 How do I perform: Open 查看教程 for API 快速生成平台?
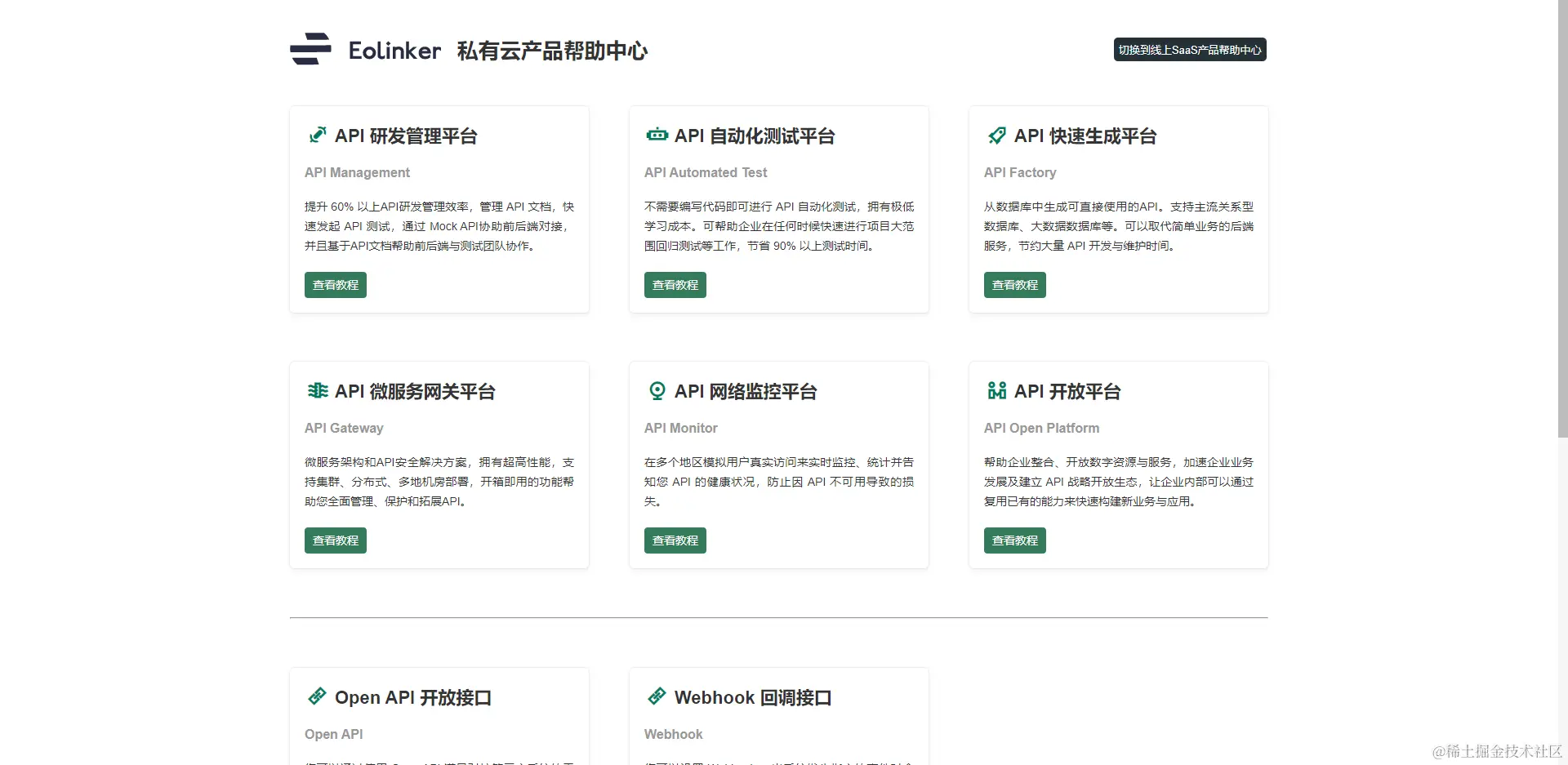1014,285
